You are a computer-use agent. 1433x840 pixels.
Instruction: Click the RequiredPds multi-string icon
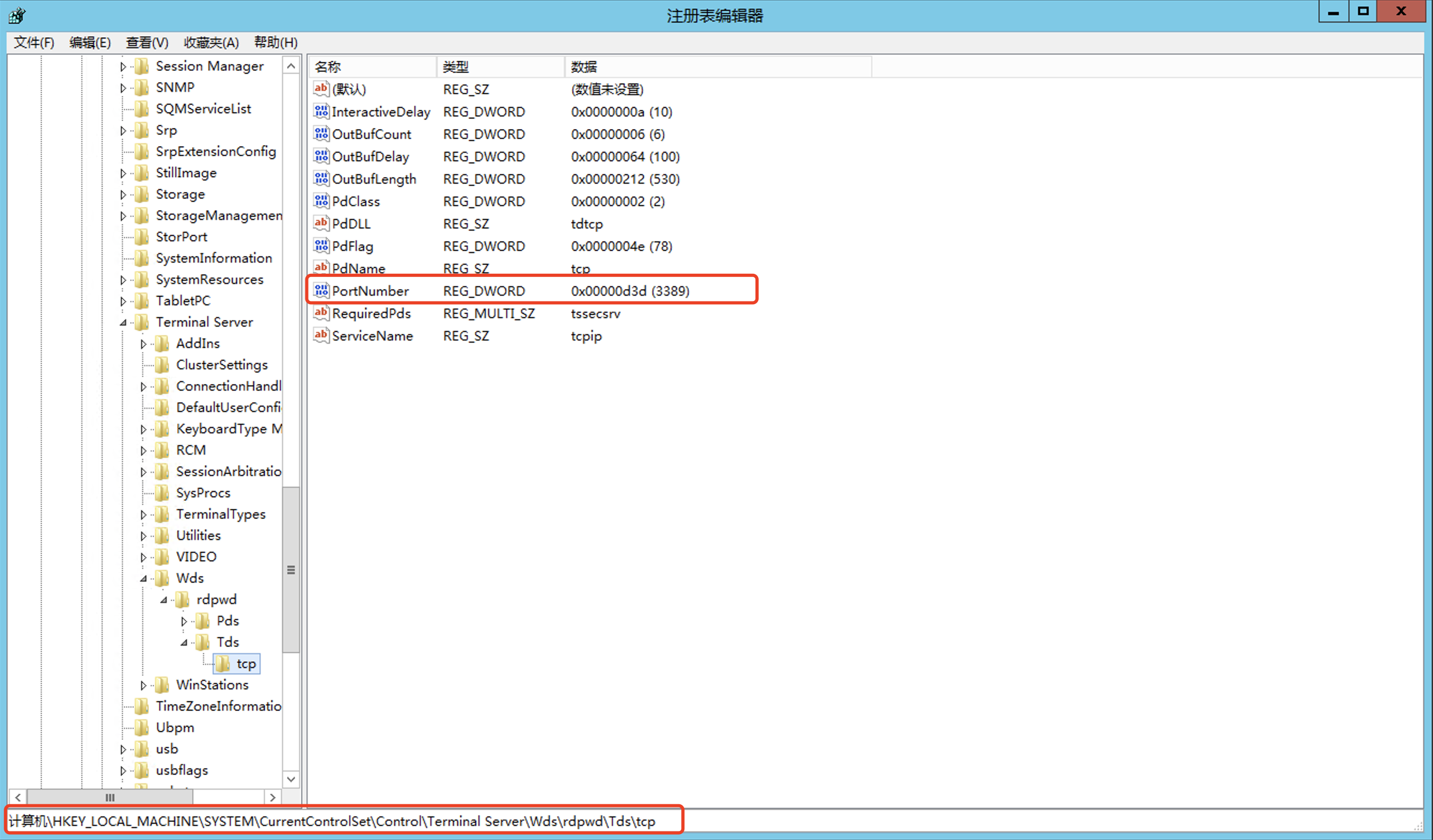click(x=321, y=313)
